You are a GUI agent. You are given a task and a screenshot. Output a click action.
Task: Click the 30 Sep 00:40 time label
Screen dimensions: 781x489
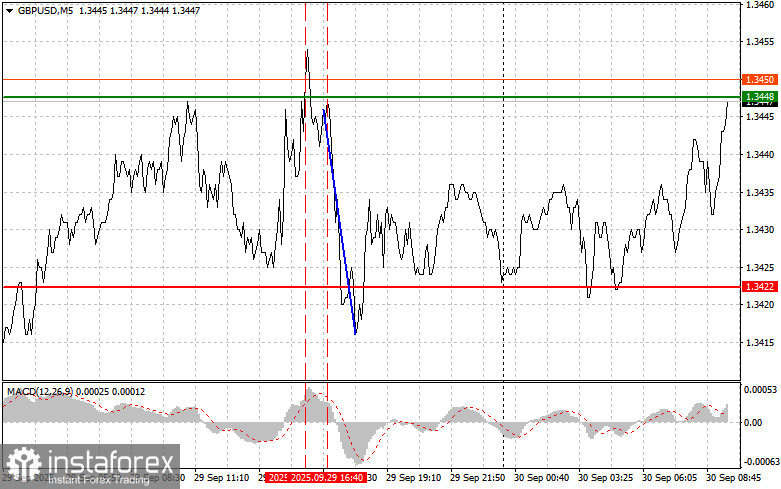click(x=541, y=478)
